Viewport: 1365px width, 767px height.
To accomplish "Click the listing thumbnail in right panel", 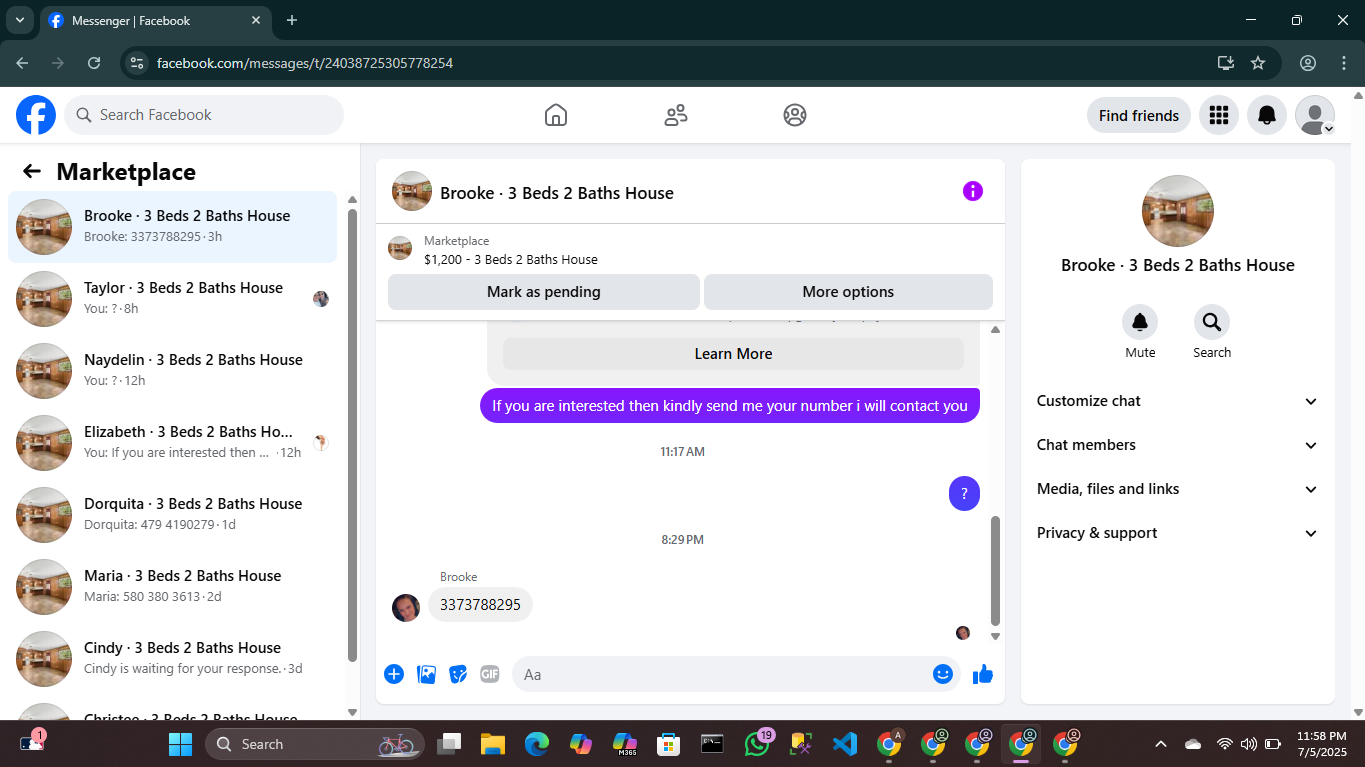I will [x=1178, y=211].
